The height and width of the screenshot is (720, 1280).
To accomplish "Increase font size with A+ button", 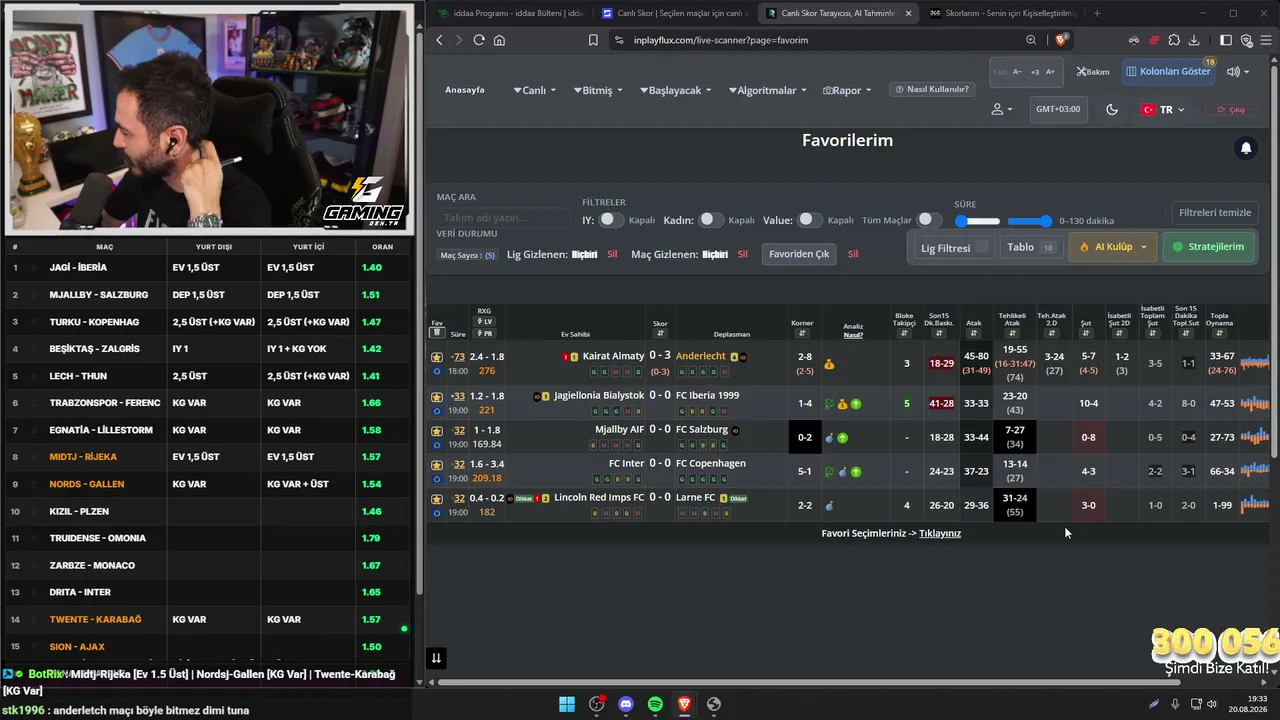I will 1050,72.
